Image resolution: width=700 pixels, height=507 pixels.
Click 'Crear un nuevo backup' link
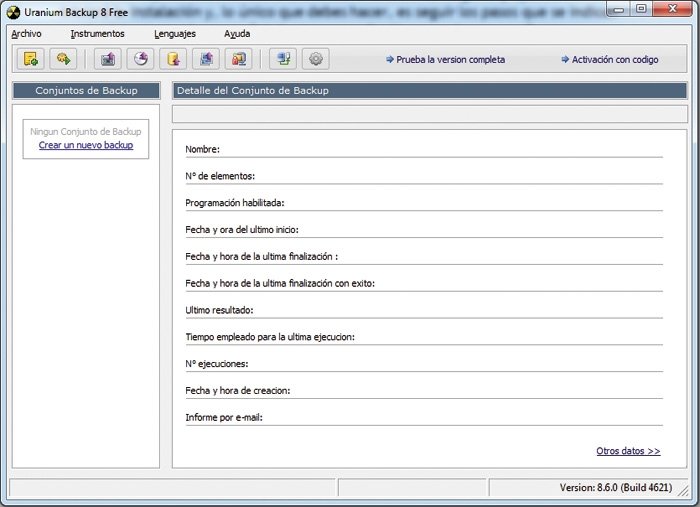click(86, 145)
